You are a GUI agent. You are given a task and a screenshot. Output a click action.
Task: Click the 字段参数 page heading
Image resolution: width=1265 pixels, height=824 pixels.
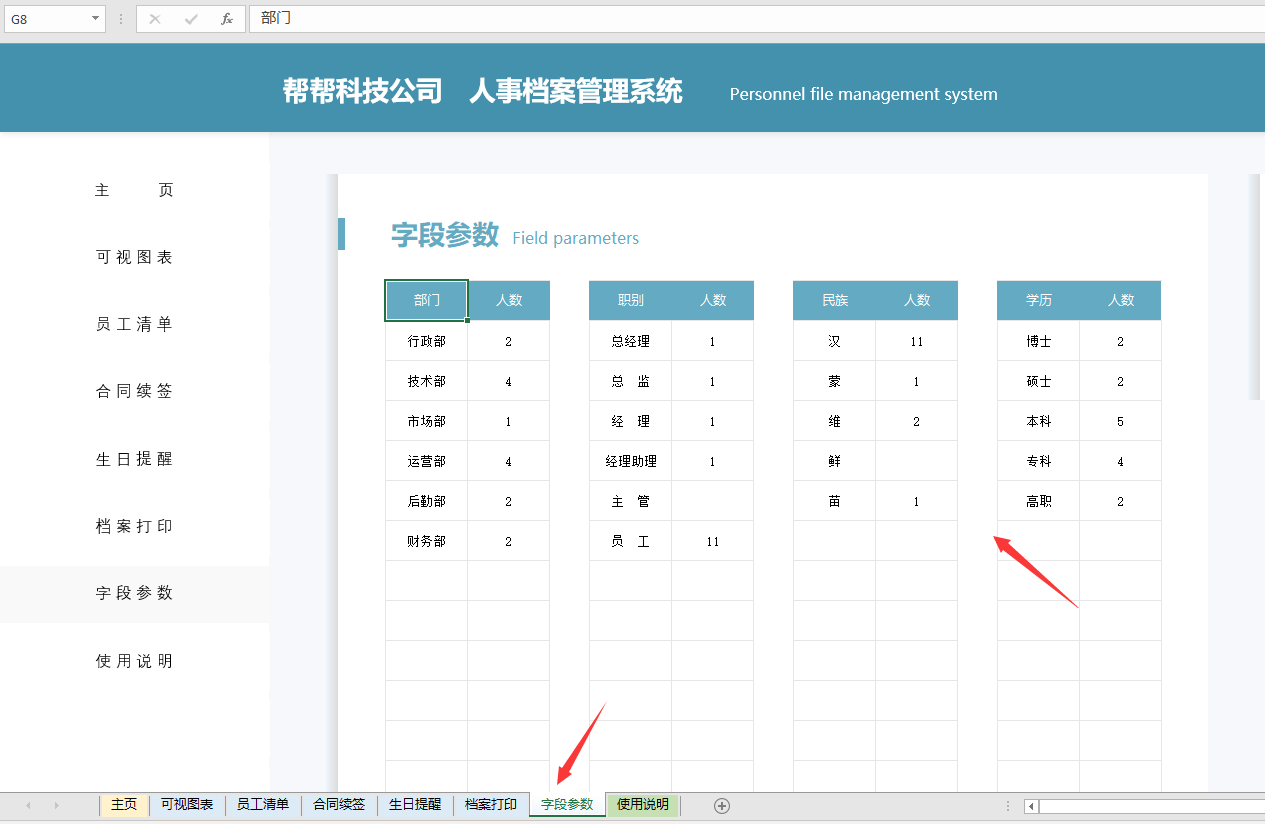coord(445,235)
